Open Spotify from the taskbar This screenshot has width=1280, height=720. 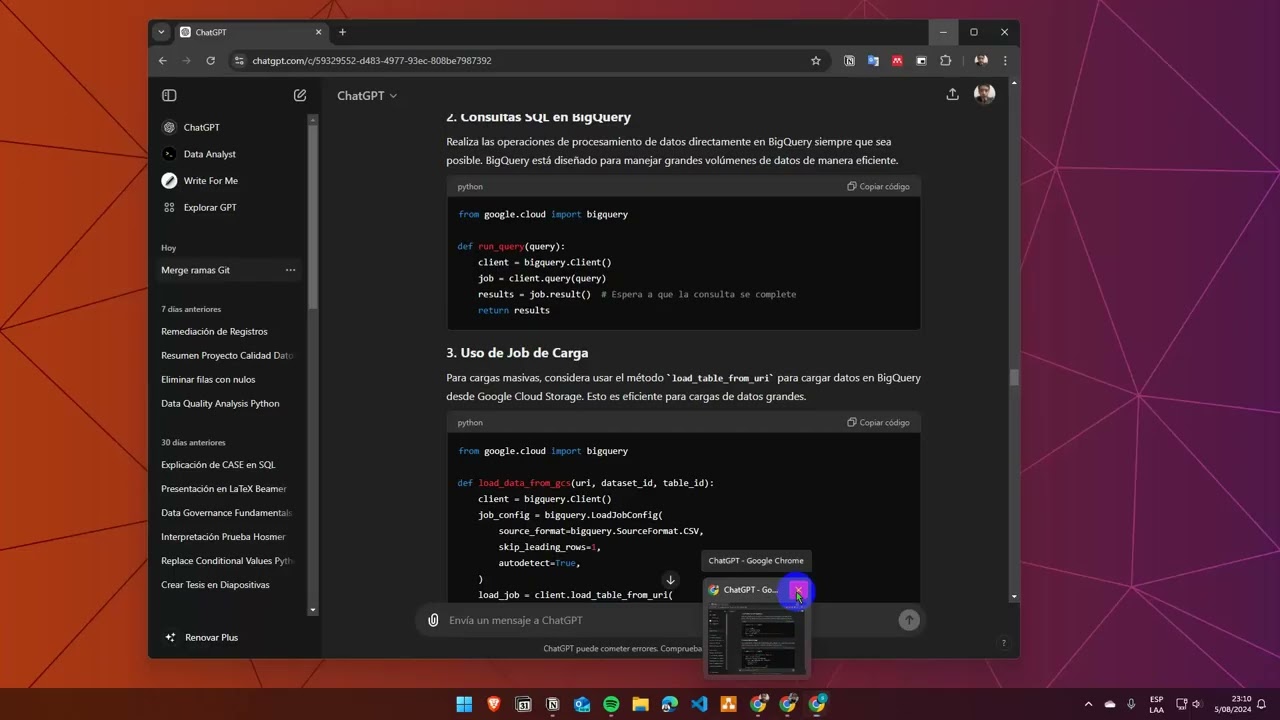(x=611, y=704)
